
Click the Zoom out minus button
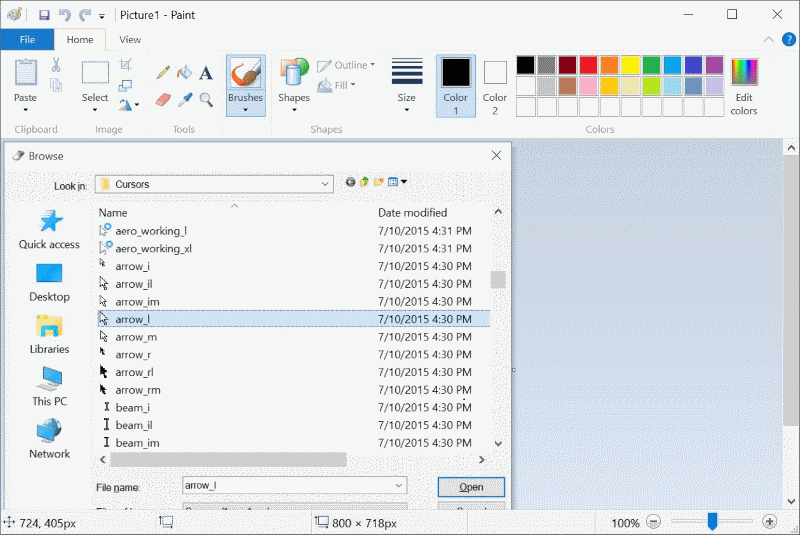point(654,522)
